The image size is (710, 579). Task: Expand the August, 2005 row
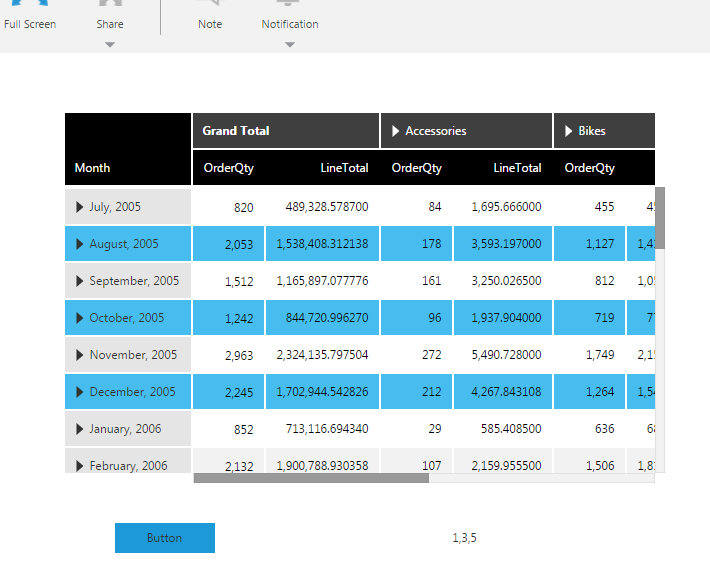(x=80, y=244)
